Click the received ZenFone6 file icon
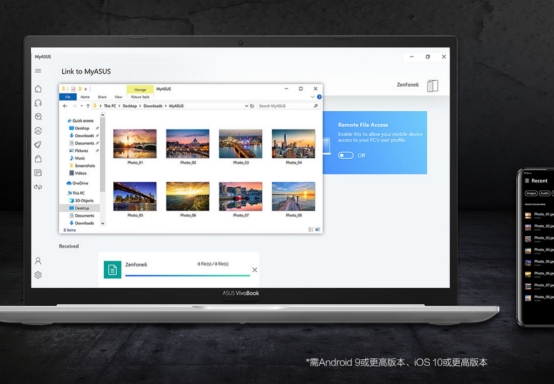 pyautogui.click(x=112, y=270)
